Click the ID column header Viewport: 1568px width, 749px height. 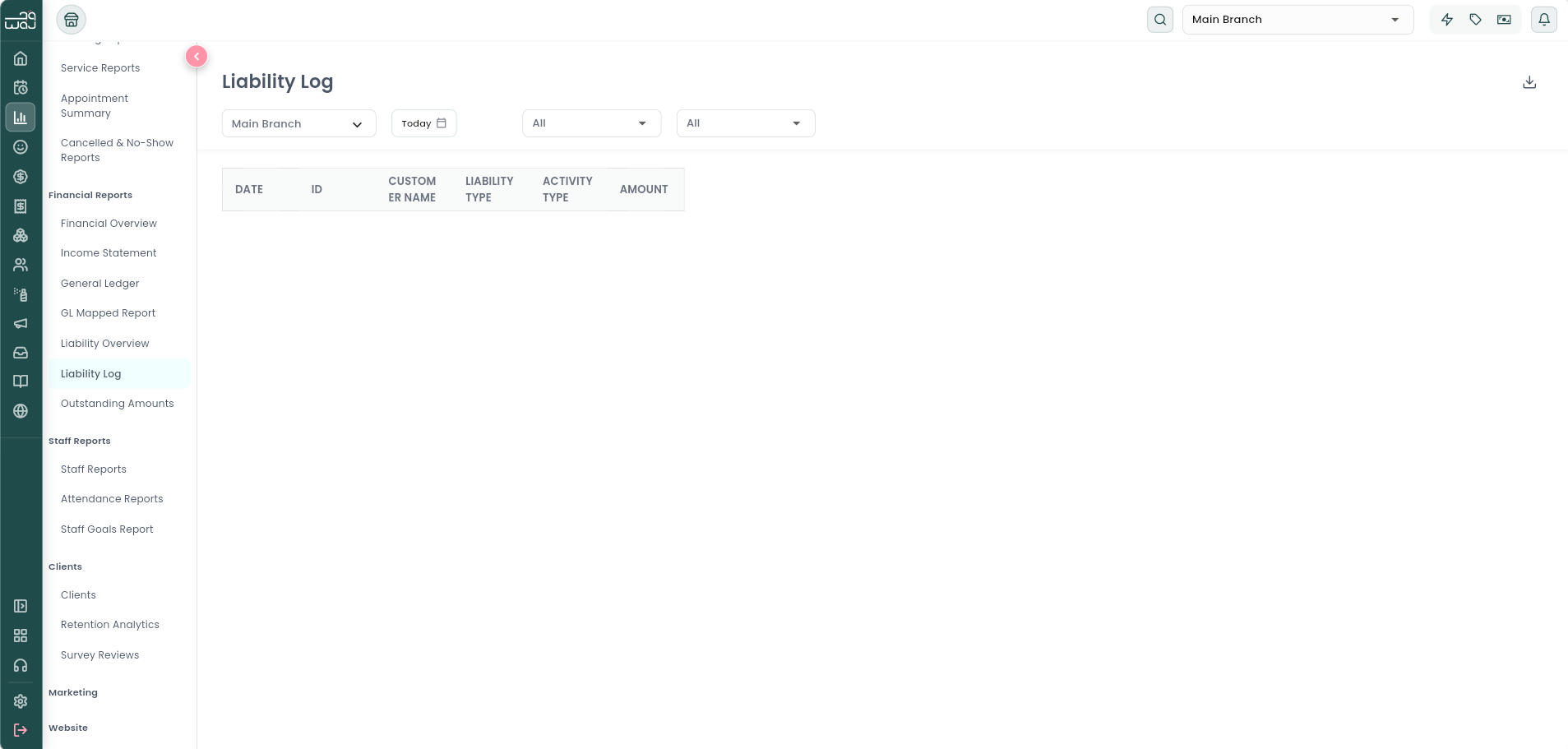(x=317, y=189)
